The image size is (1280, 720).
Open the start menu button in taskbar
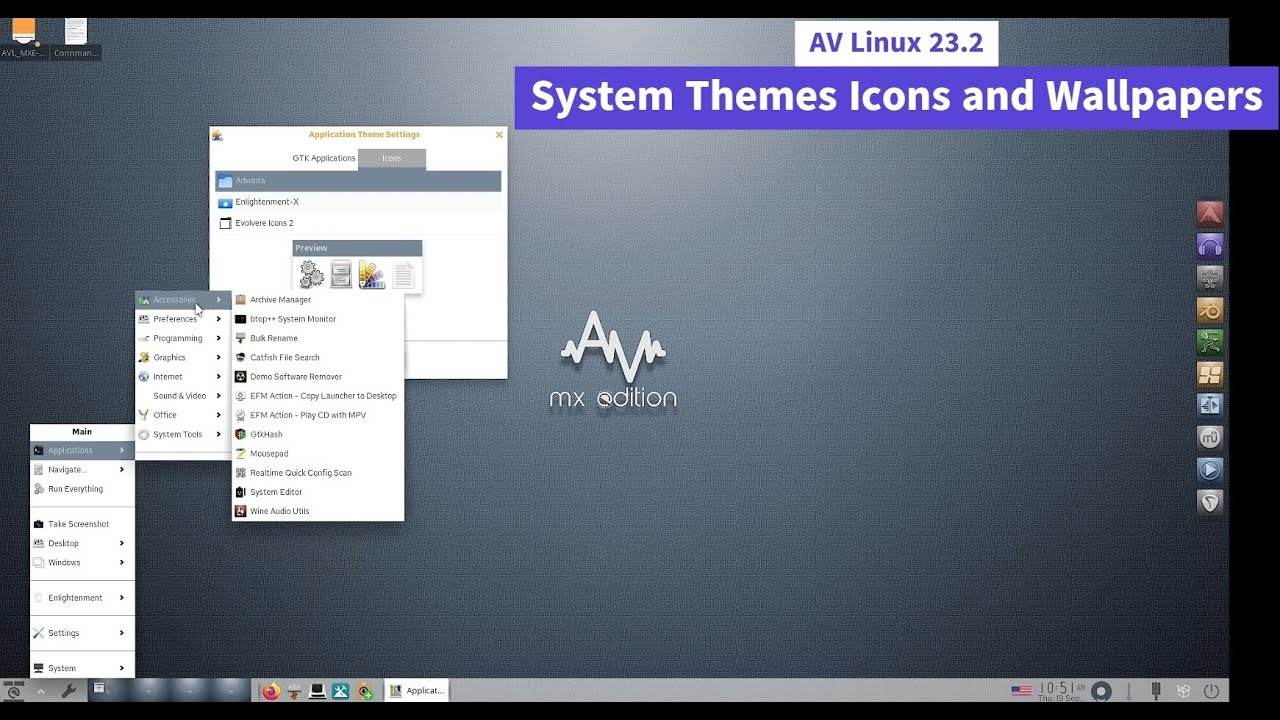coord(14,691)
